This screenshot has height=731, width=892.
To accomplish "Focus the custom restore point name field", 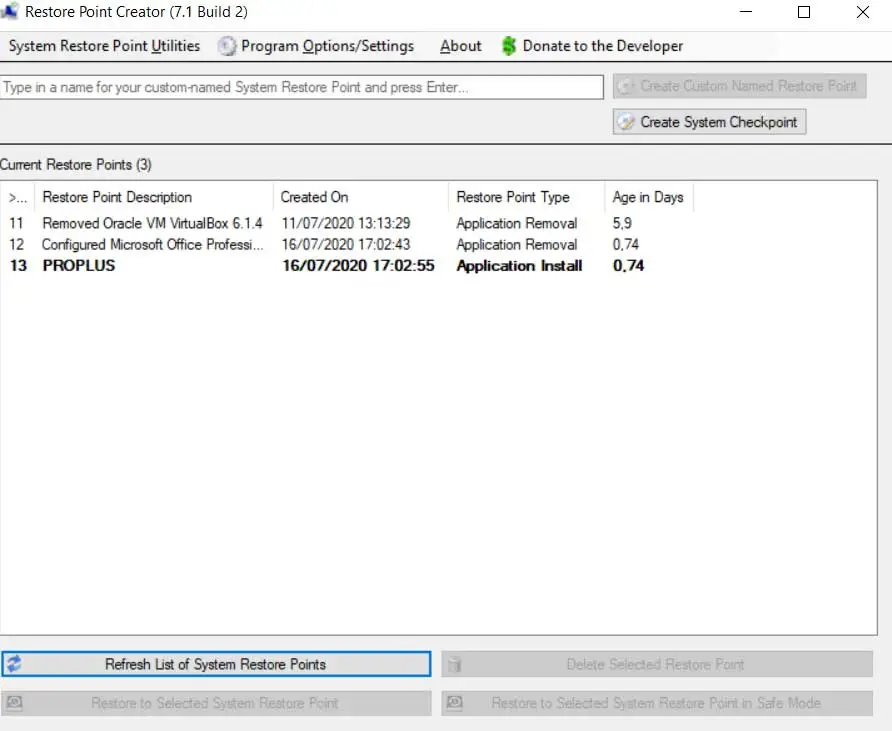I will coord(302,87).
